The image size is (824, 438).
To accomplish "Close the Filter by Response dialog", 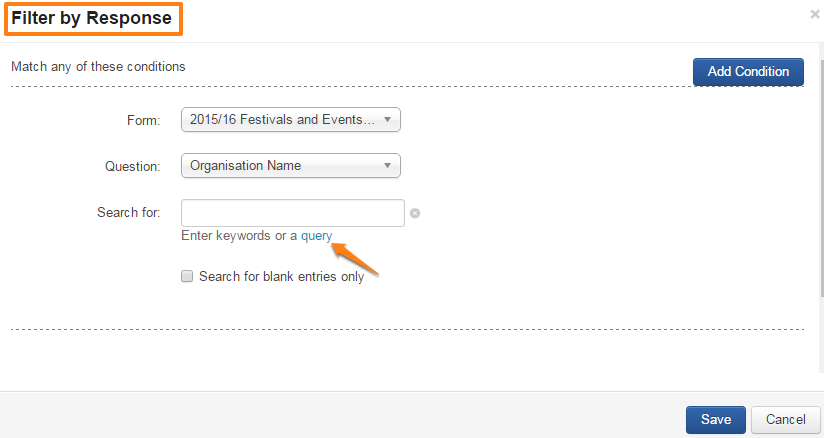I will click(815, 15).
